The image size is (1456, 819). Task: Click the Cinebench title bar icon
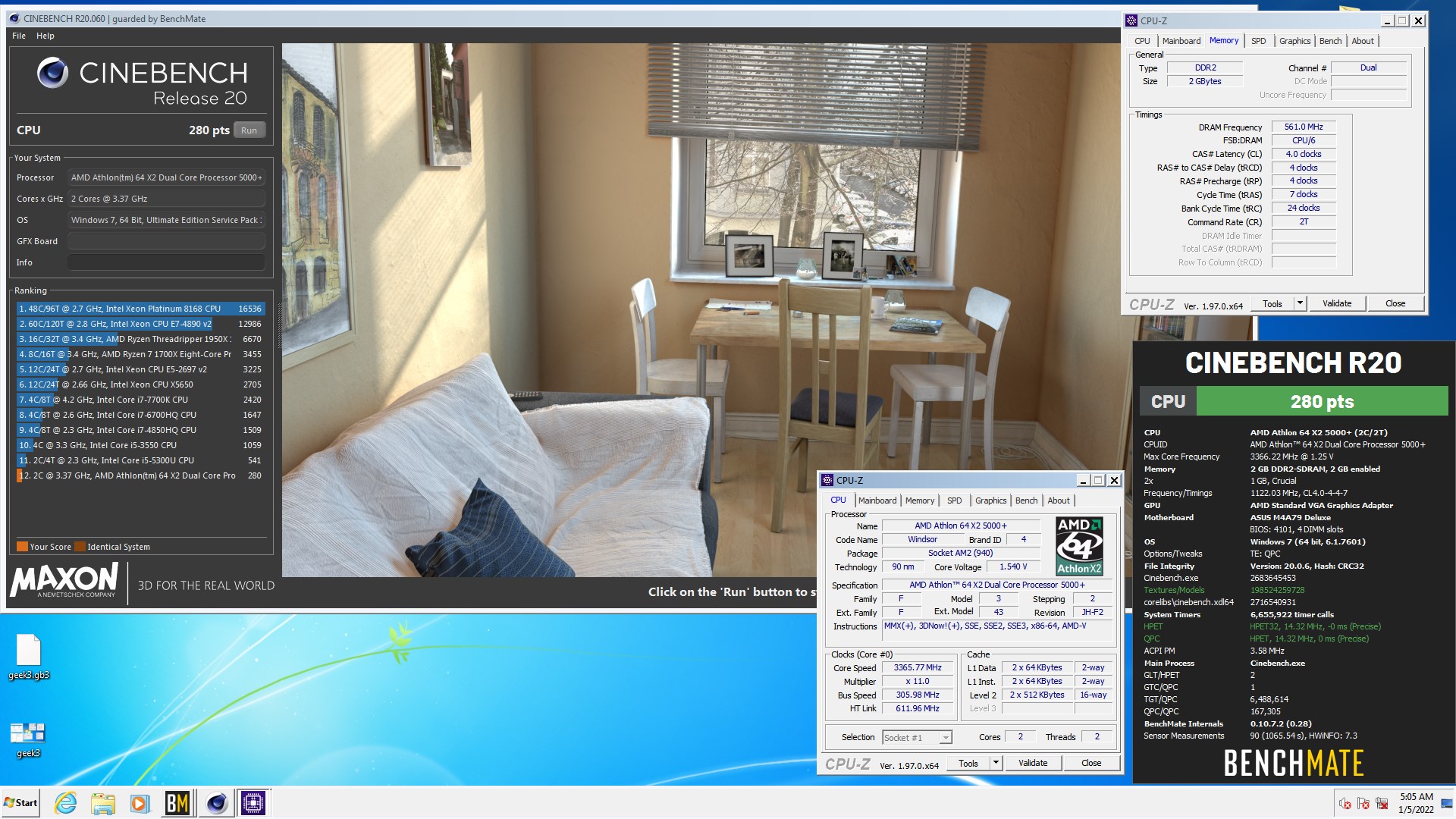click(14, 18)
